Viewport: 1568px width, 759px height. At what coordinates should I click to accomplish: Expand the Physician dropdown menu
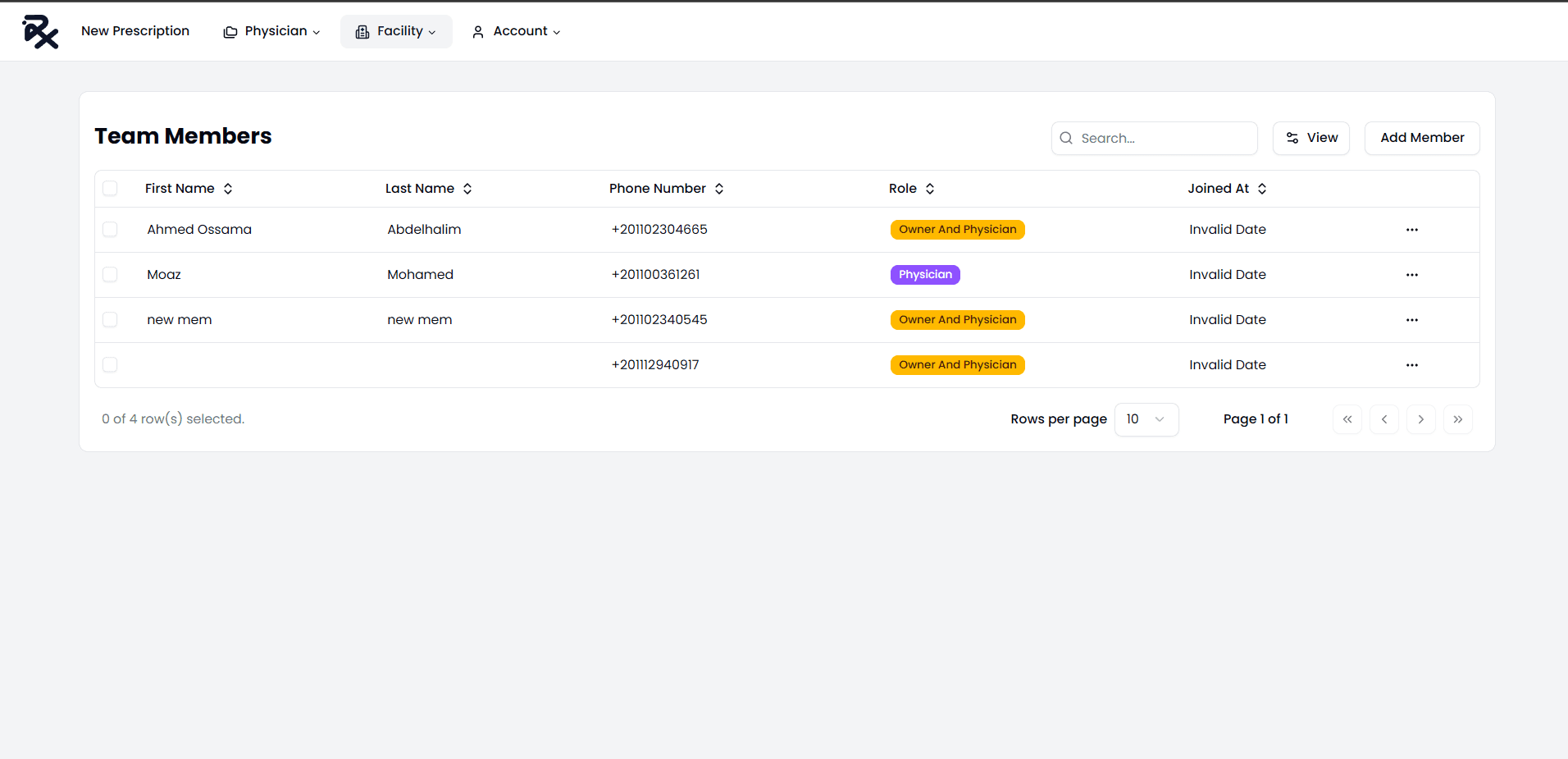point(271,31)
